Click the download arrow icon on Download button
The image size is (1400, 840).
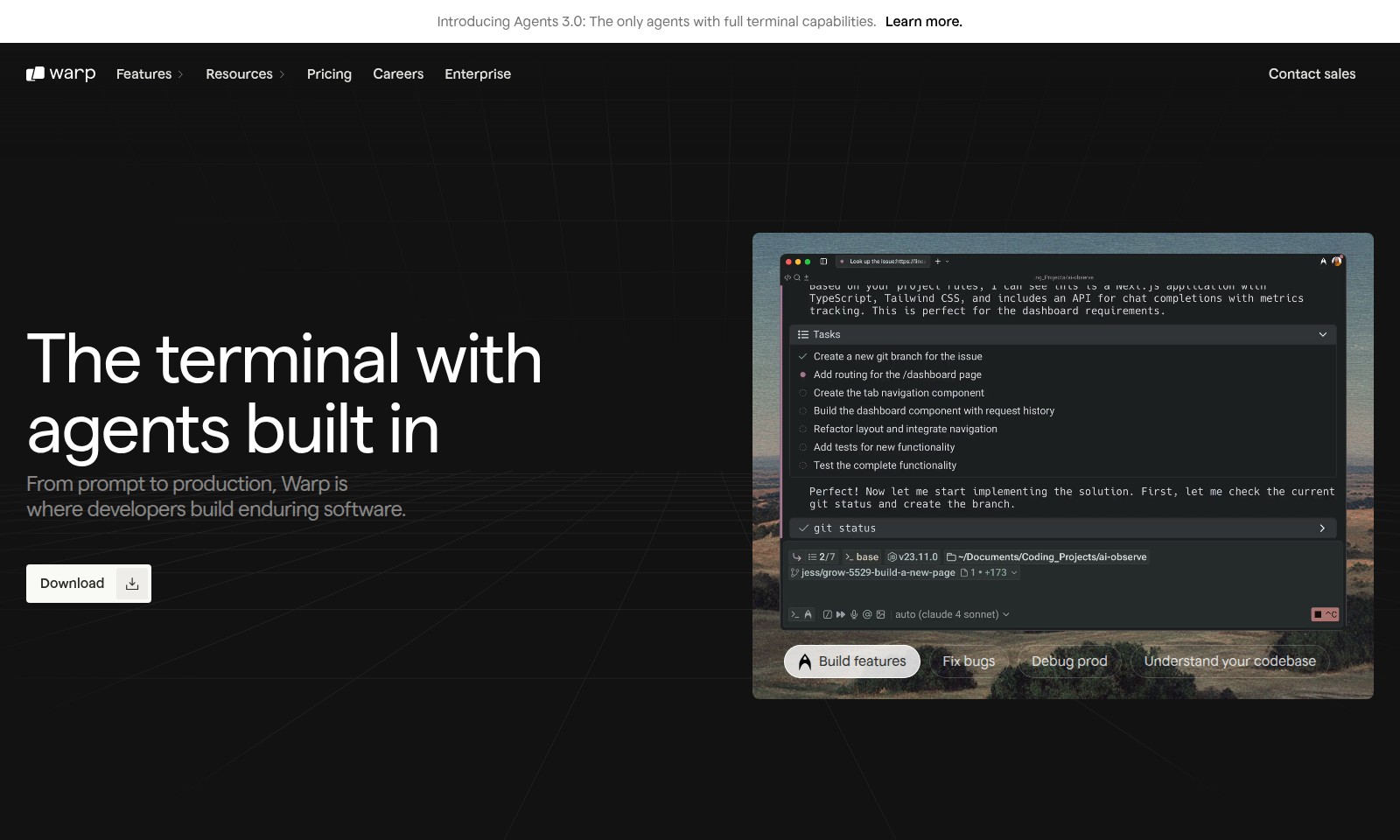click(x=132, y=584)
